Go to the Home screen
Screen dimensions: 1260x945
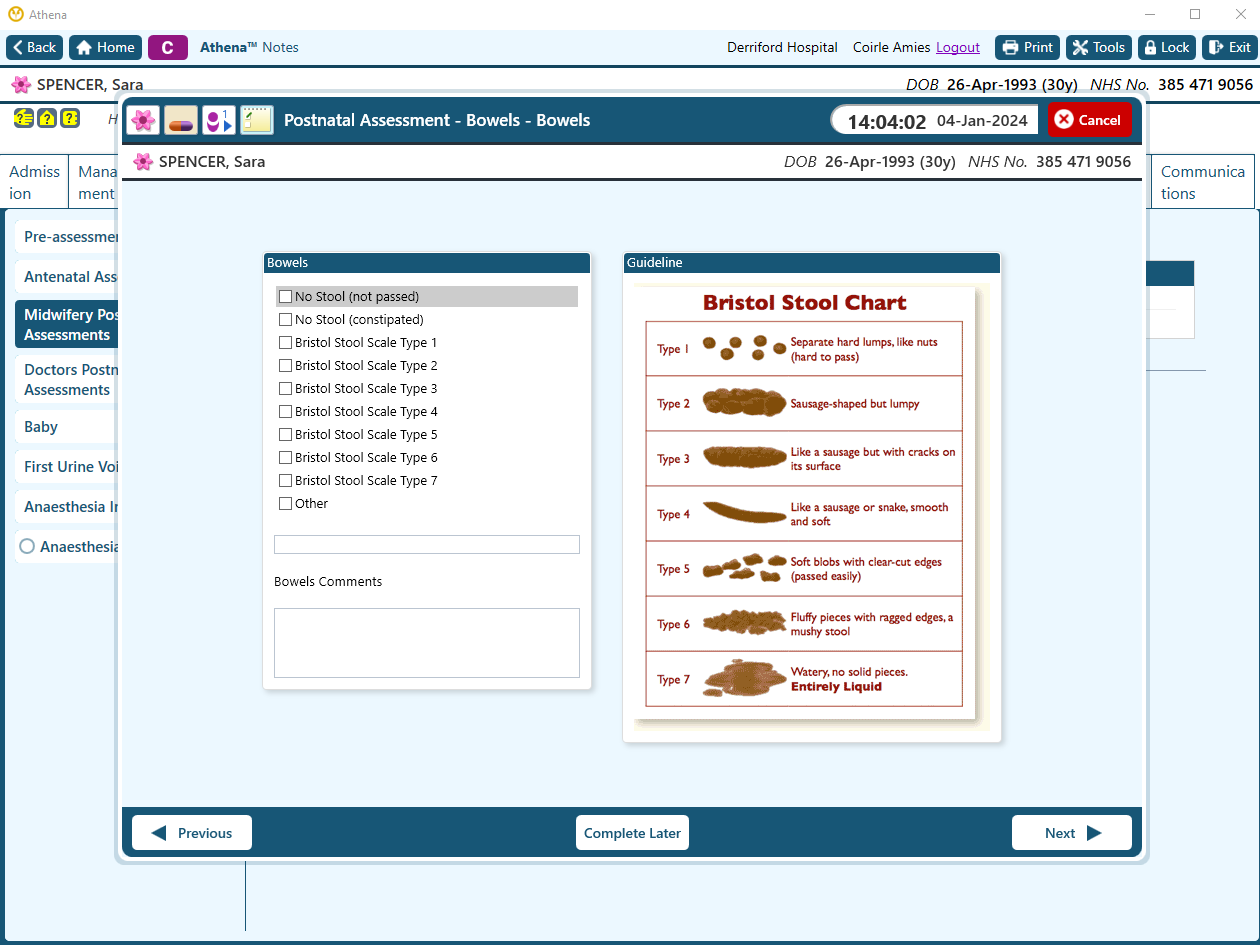coord(105,47)
